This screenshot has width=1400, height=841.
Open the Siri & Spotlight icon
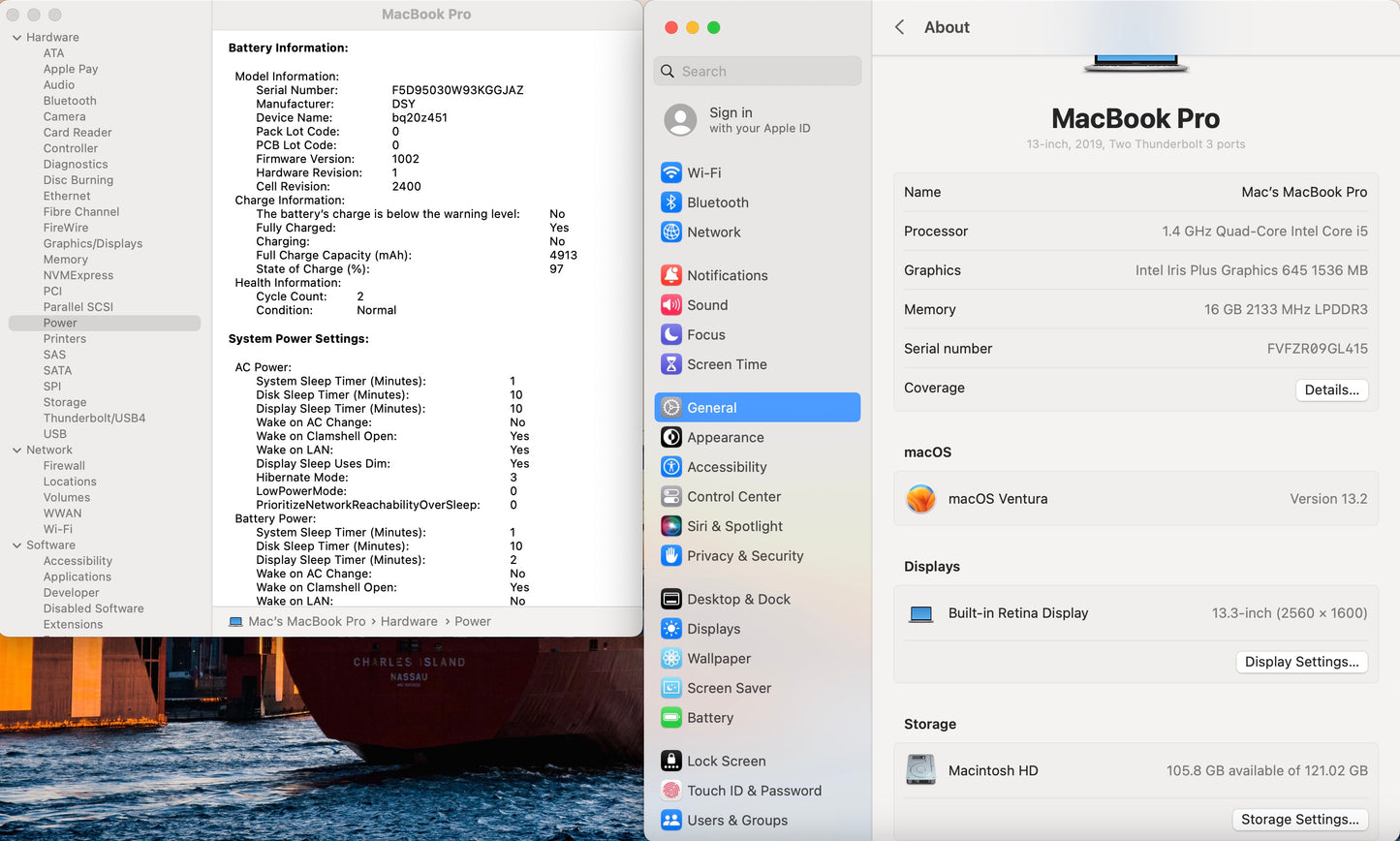pyautogui.click(x=671, y=526)
